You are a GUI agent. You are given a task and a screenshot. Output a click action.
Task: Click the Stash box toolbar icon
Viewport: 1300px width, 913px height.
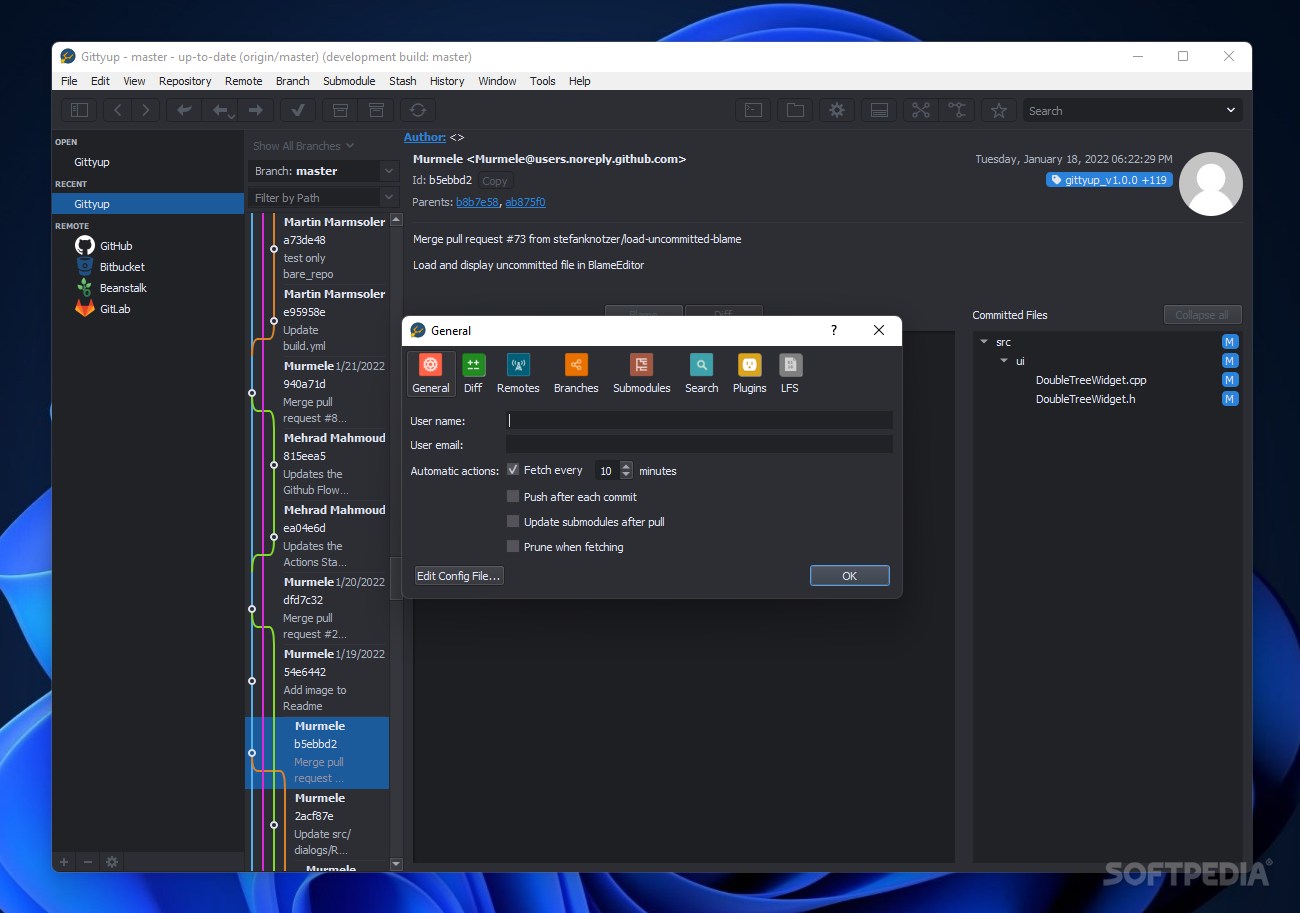tap(340, 110)
